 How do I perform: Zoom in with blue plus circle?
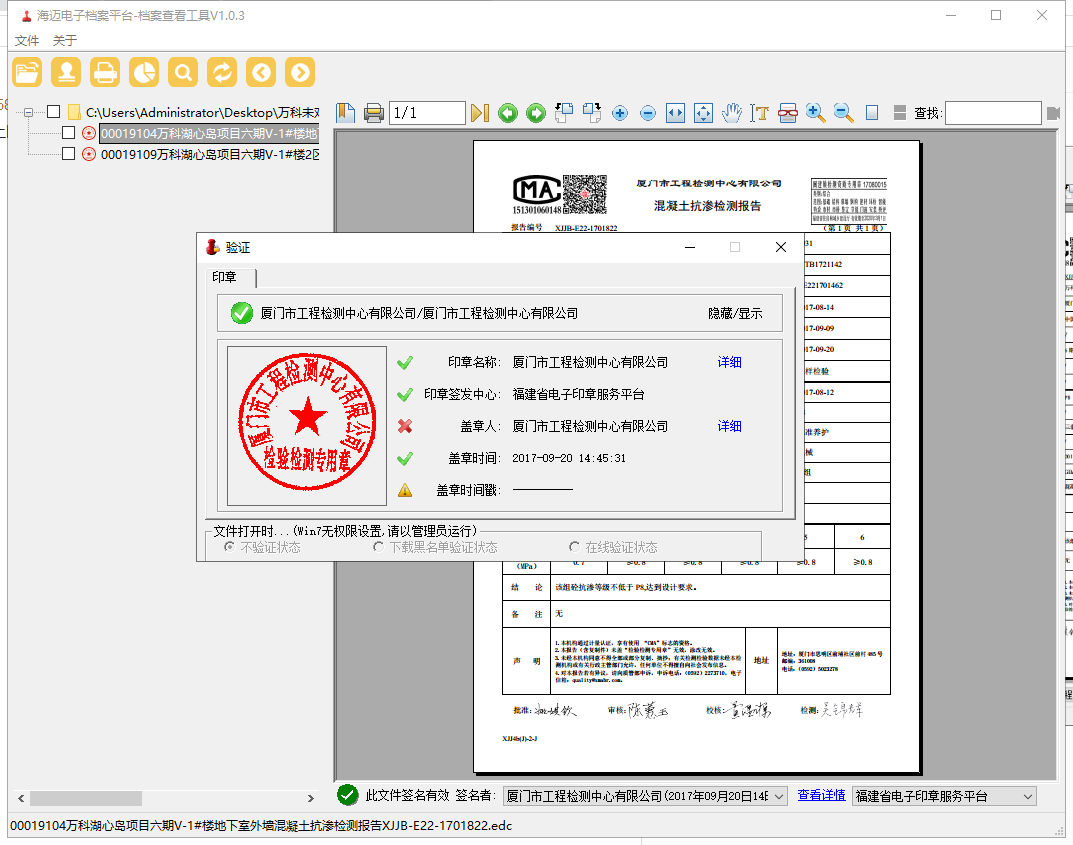[x=620, y=113]
